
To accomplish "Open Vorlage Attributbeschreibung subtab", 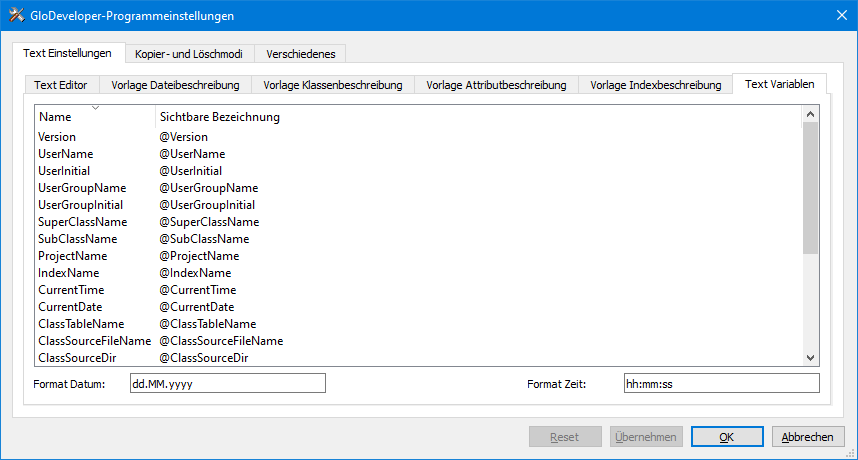I will click(x=496, y=85).
